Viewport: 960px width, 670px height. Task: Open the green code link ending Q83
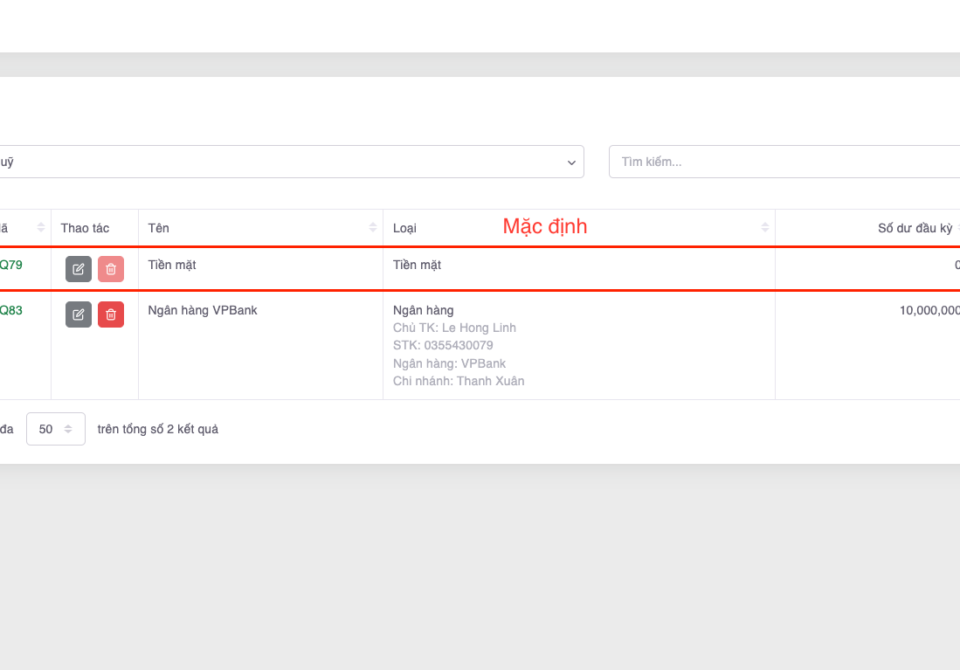click(10, 310)
